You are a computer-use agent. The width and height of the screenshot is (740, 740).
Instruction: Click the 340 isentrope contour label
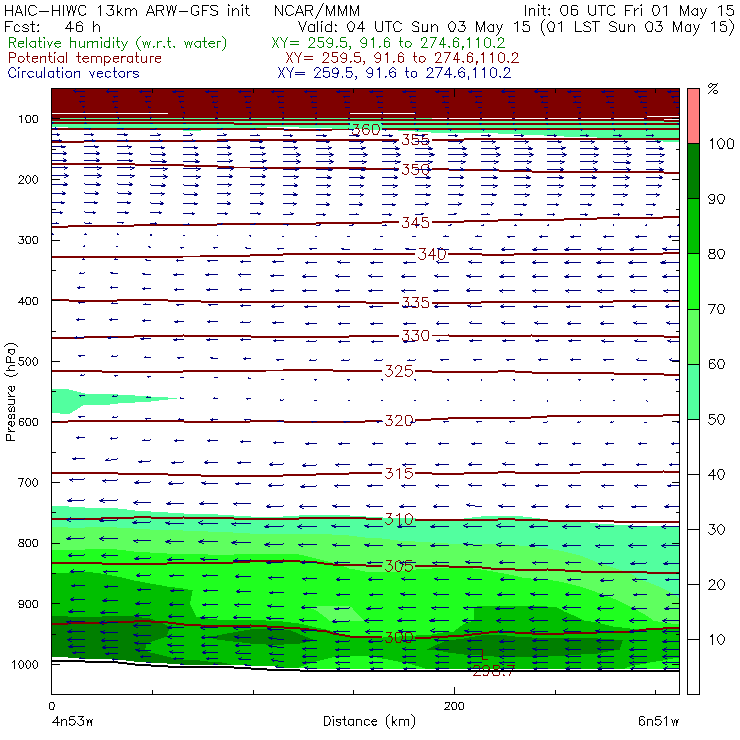pyautogui.click(x=431, y=254)
